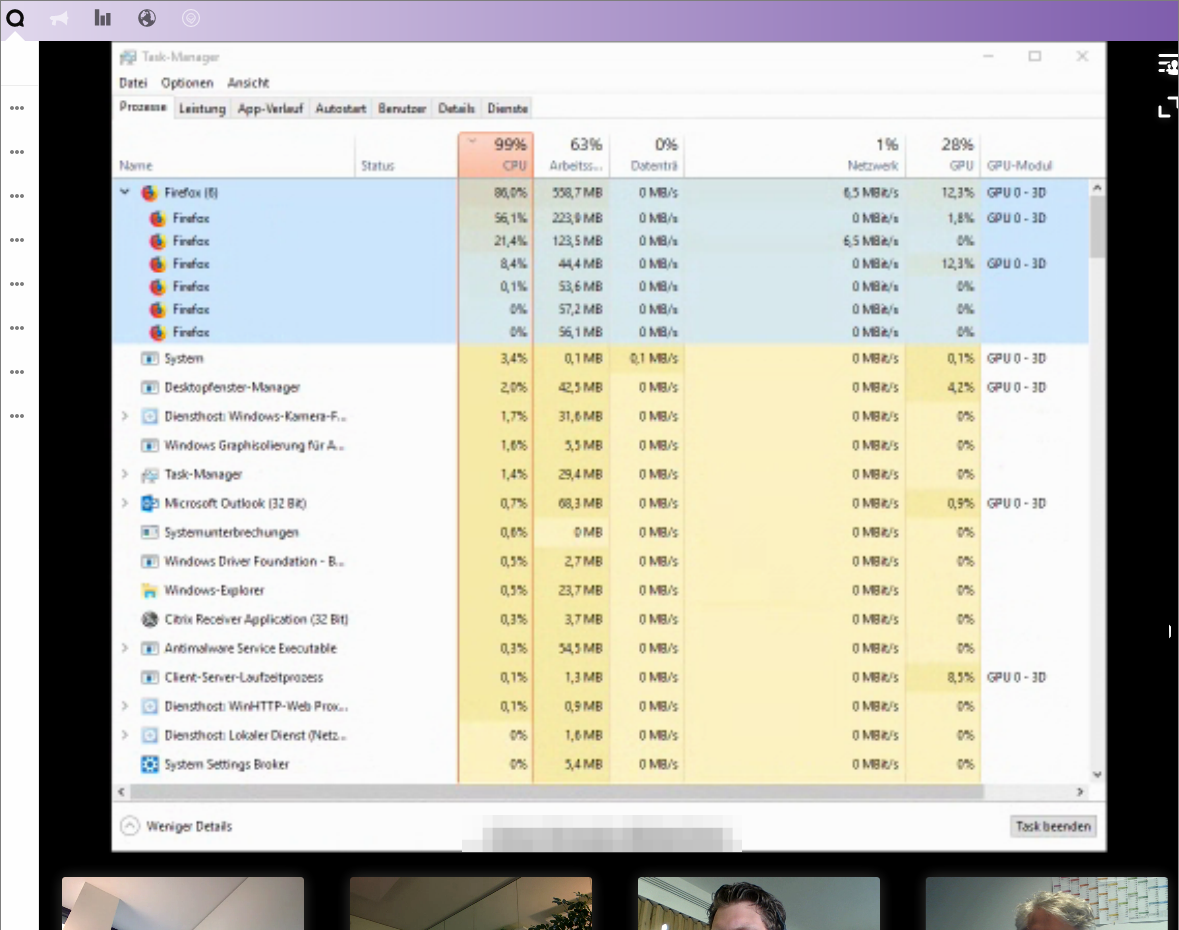Open the participants list icon at the right edge
Screen dimensions: 1179x930
(x=1168, y=65)
